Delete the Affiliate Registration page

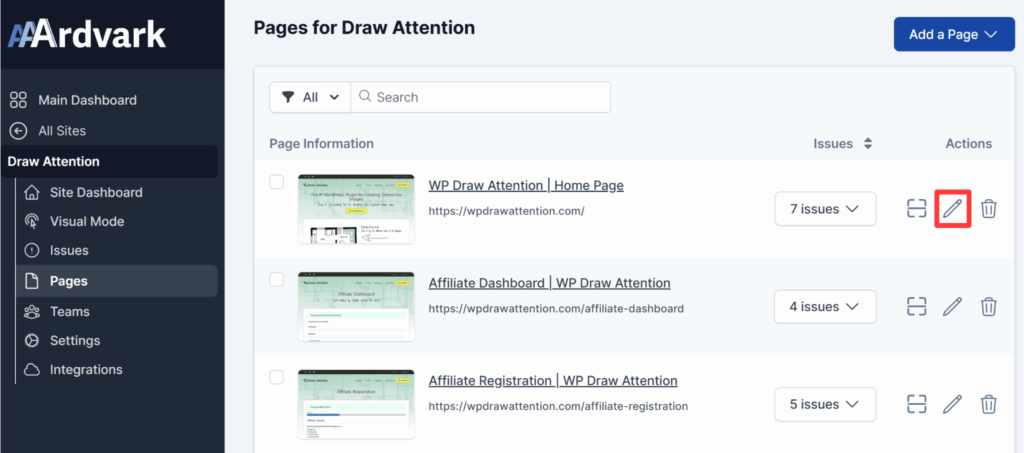point(989,404)
